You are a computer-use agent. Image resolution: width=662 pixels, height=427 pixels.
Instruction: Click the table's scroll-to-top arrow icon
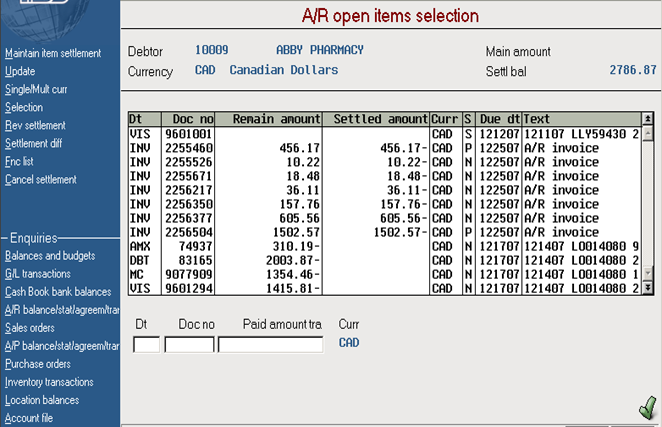[648, 119]
